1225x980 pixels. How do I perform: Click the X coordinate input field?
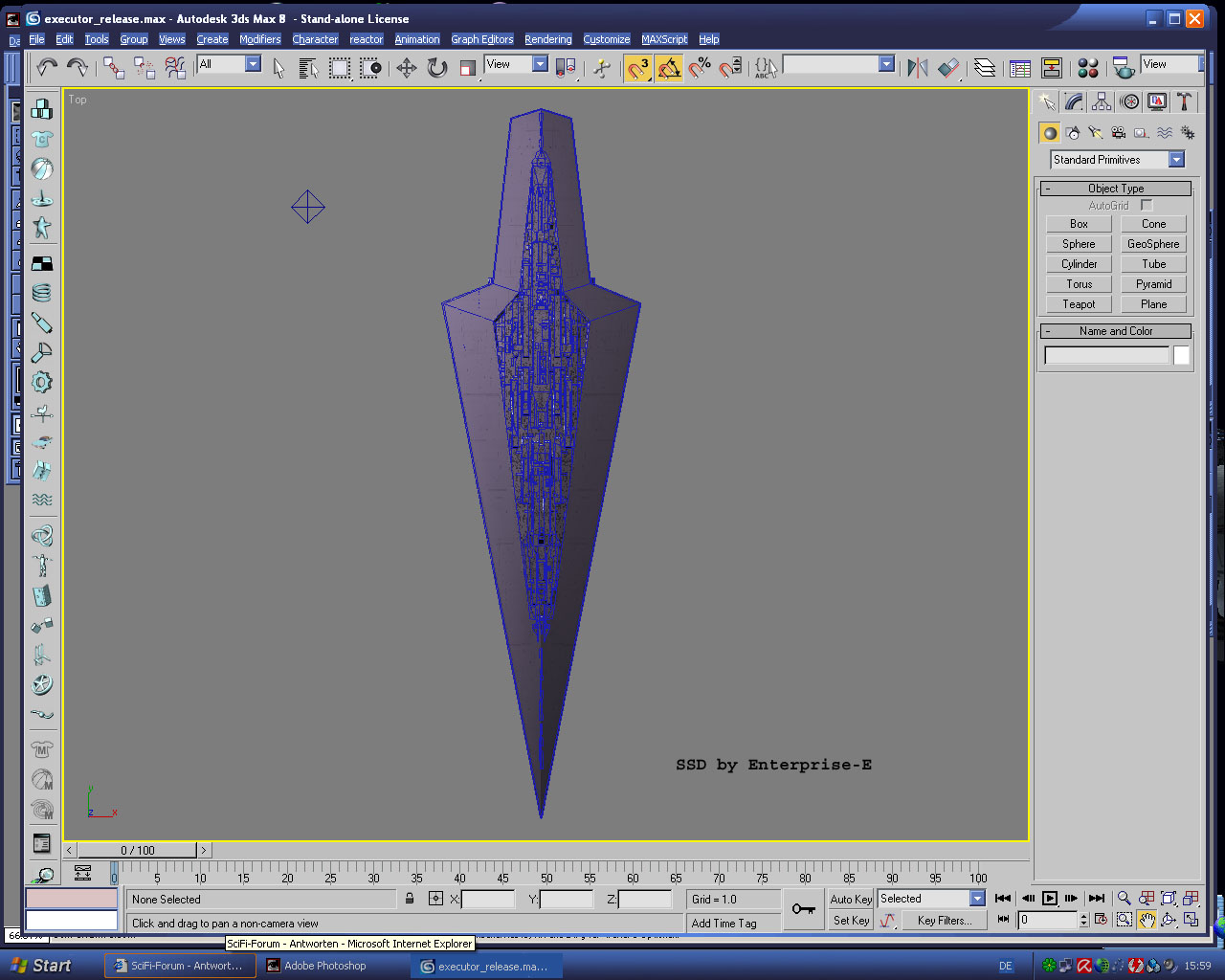[488, 900]
